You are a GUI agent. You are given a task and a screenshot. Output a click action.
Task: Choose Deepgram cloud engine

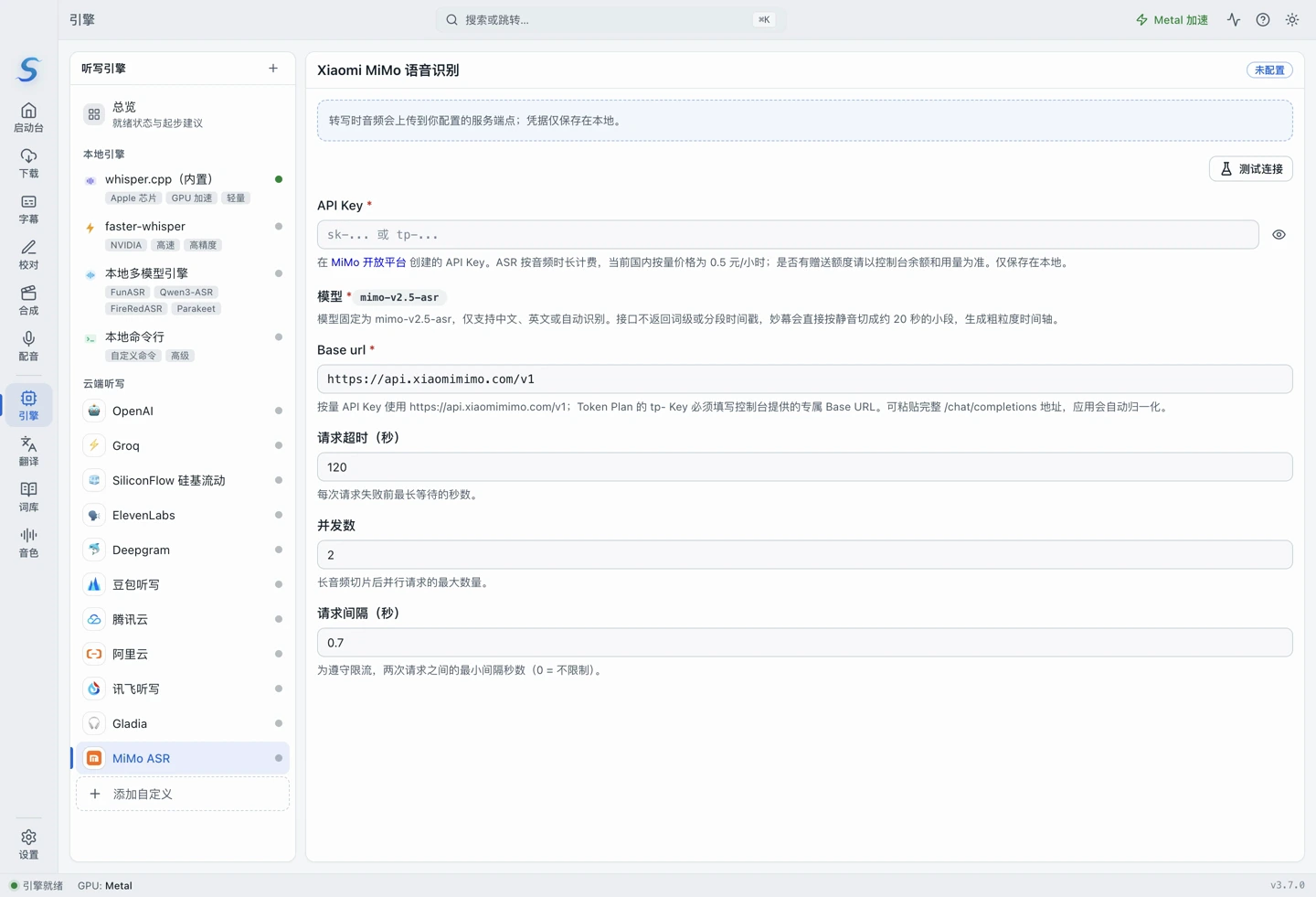tap(183, 550)
